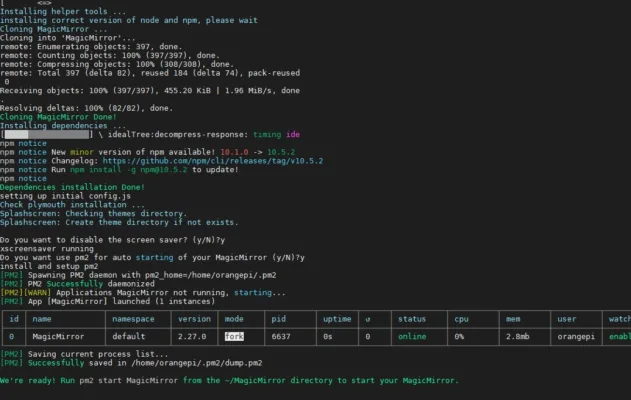Viewport: 631px width, 400px height.
Task: Select the highlighted 'fork' mode cell
Action: [234, 336]
